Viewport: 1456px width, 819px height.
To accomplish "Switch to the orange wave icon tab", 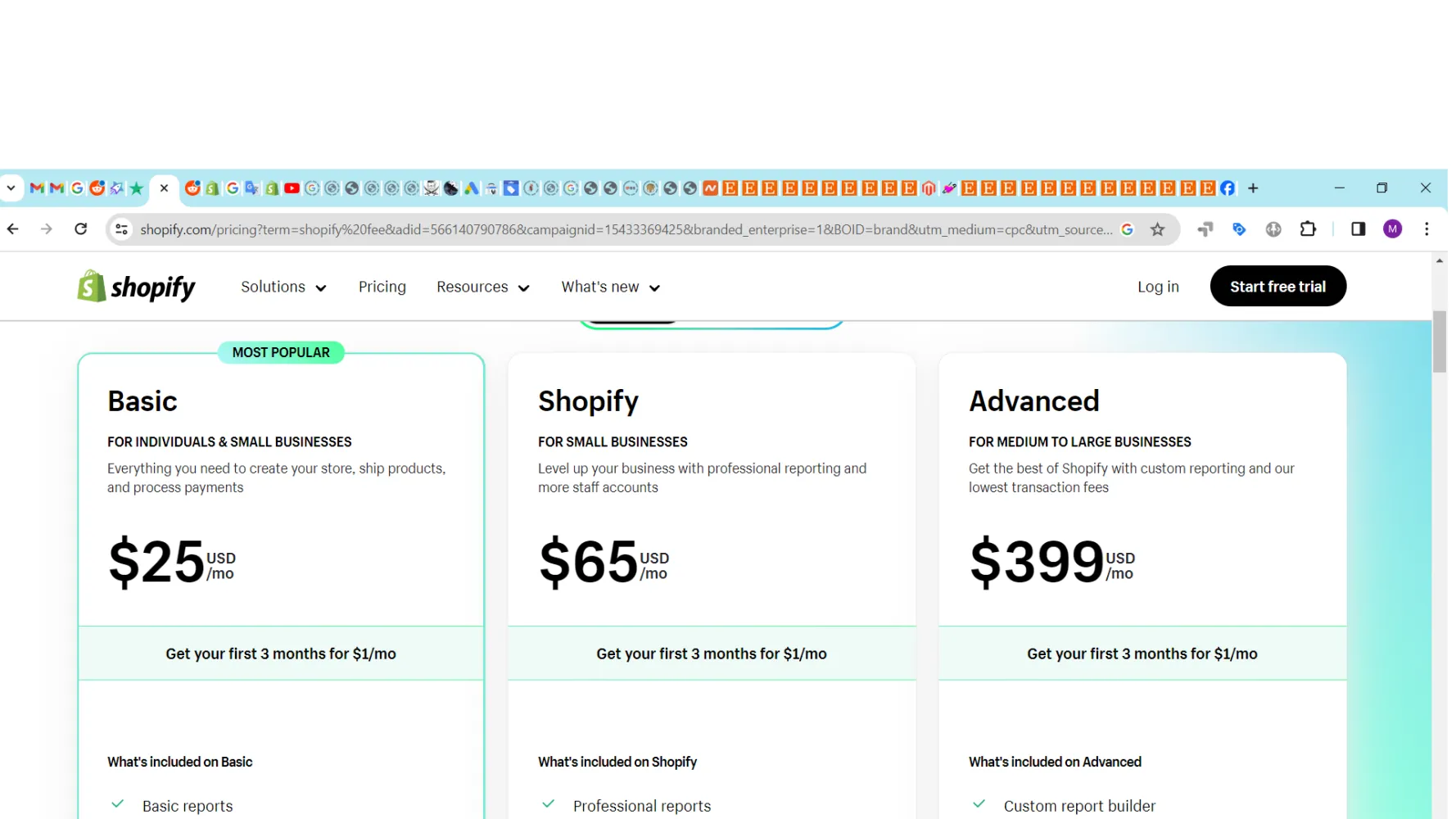I will (x=710, y=188).
